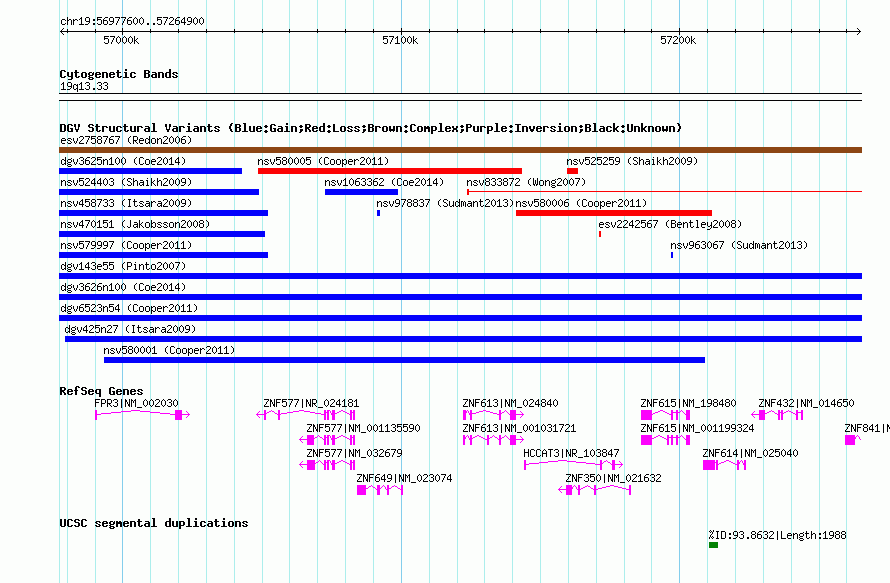Open the UCSC segmental duplications track title
The width and height of the screenshot is (890, 583).
coord(154,523)
